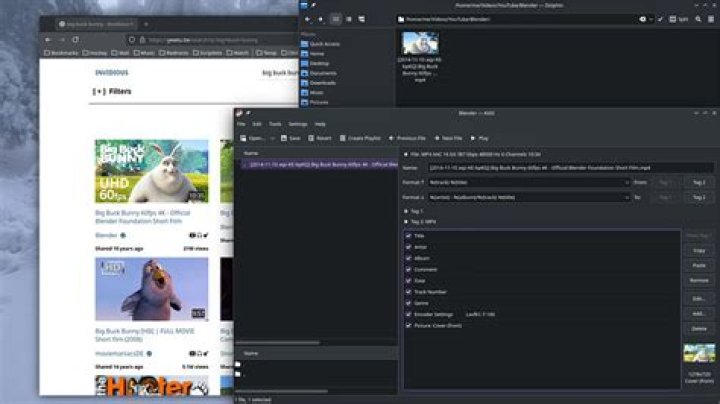Save tags with the Save toolbar button

point(290,138)
